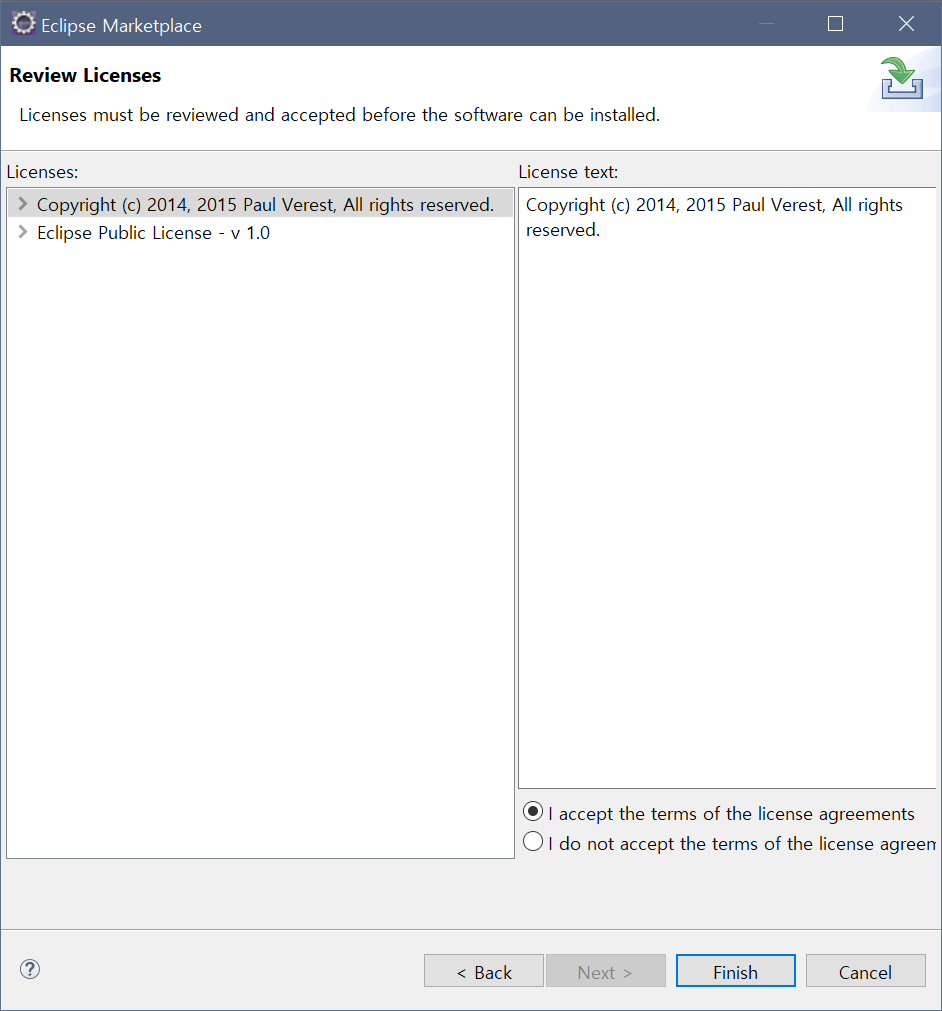Screen dimensions: 942x1011
Task: Select the Copyright 2014, 2015 Paul Verest row
Action: (260, 204)
